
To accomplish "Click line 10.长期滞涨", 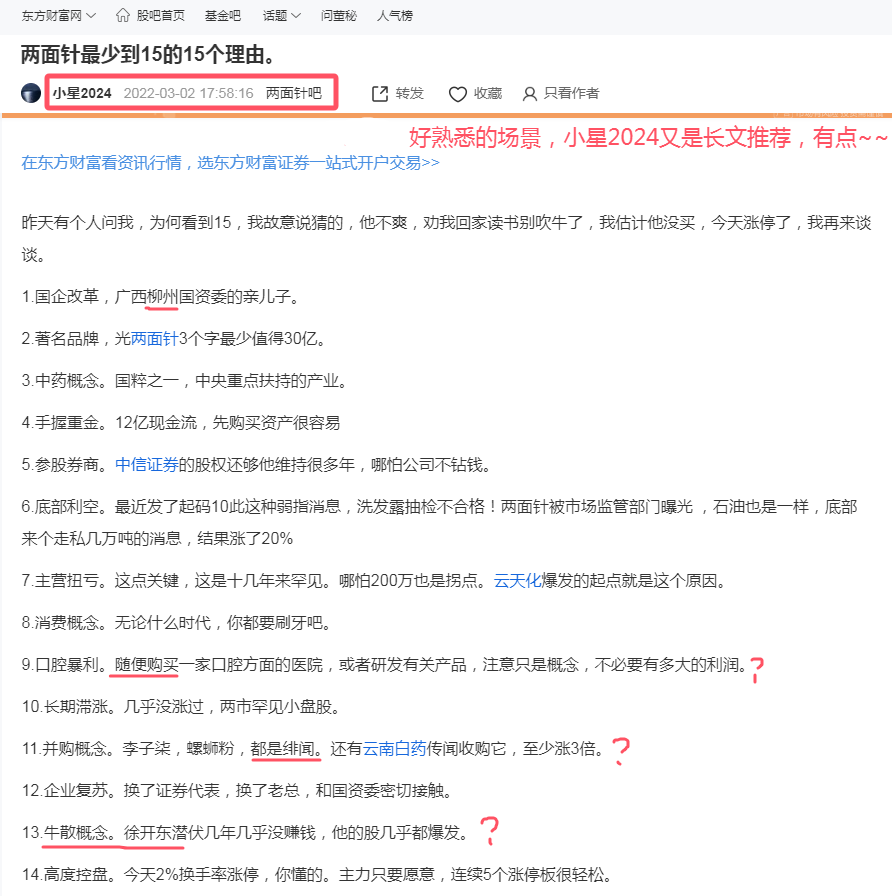I will point(181,707).
